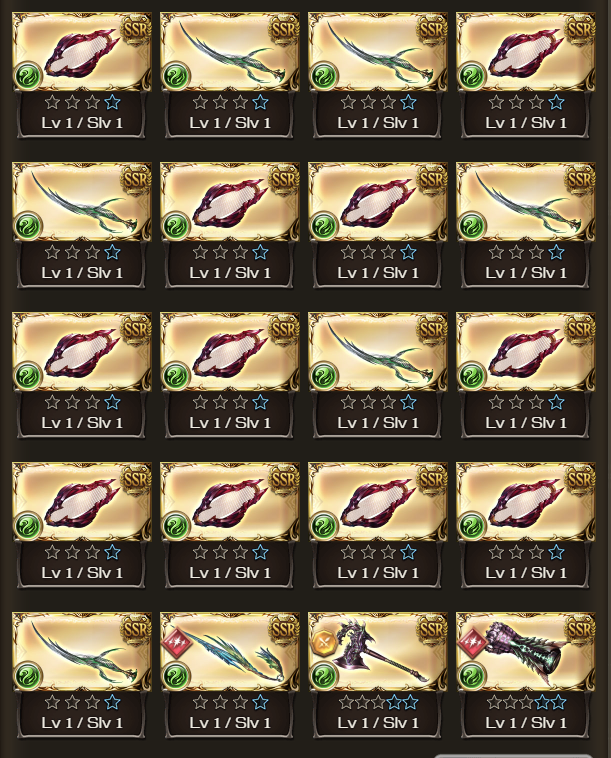Click the green wind element icon on the axe
The image size is (611, 758).
tap(323, 675)
